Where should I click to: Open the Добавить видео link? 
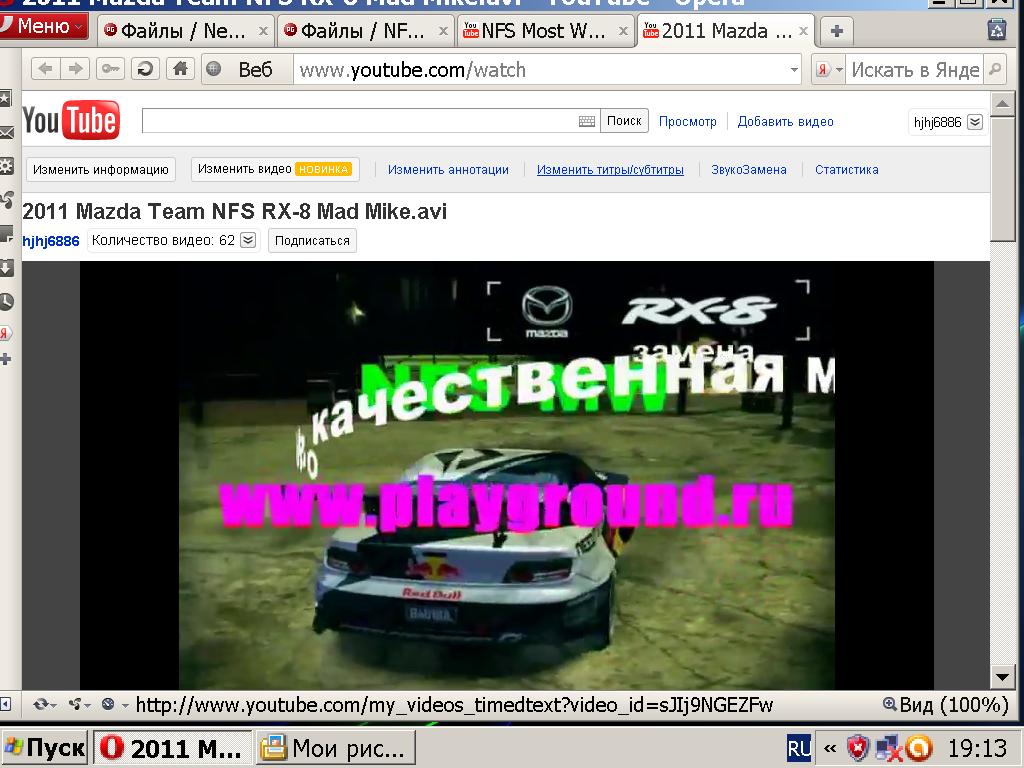[785, 121]
